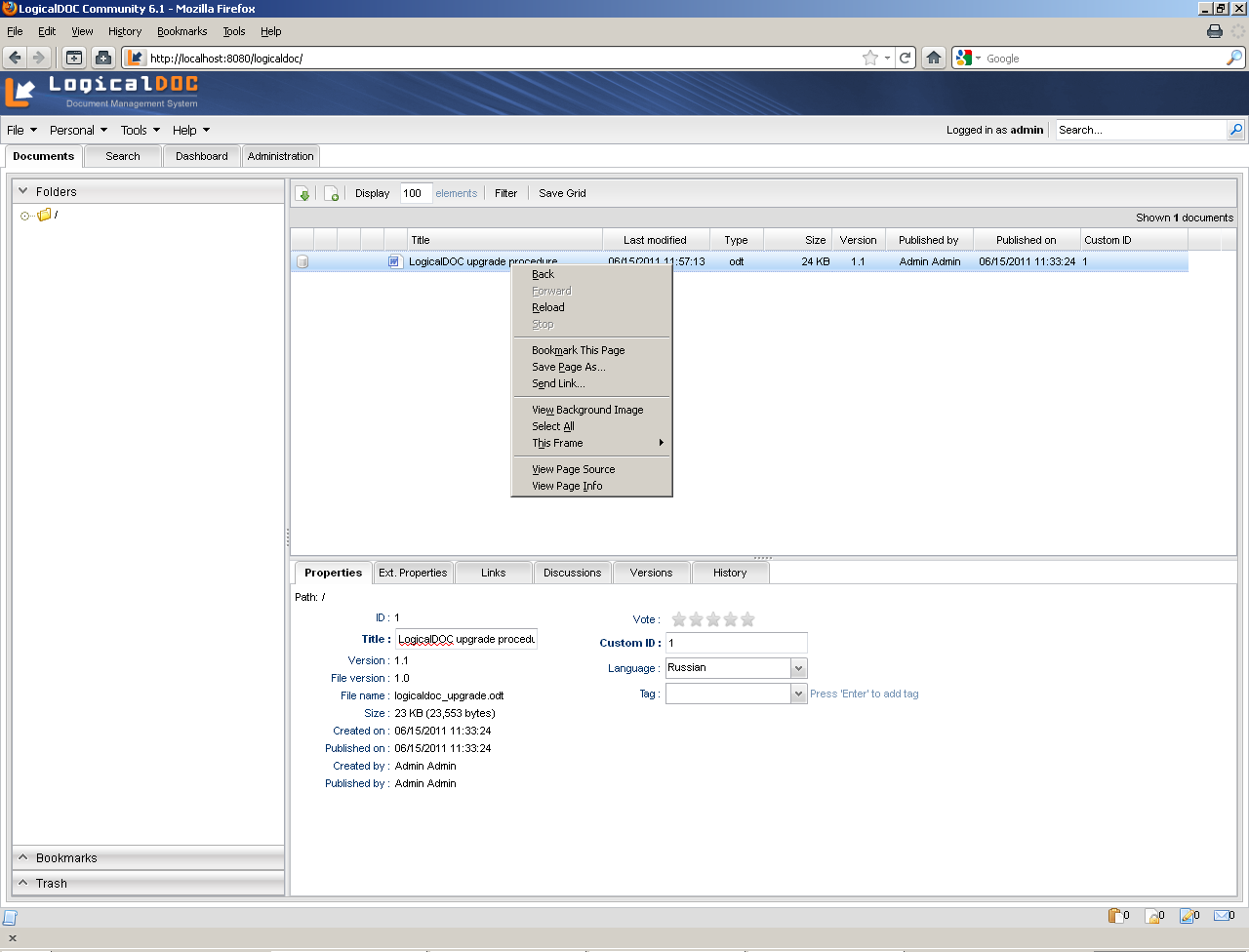Choose View Page Info in context menu
1249x952 pixels.
(592, 486)
